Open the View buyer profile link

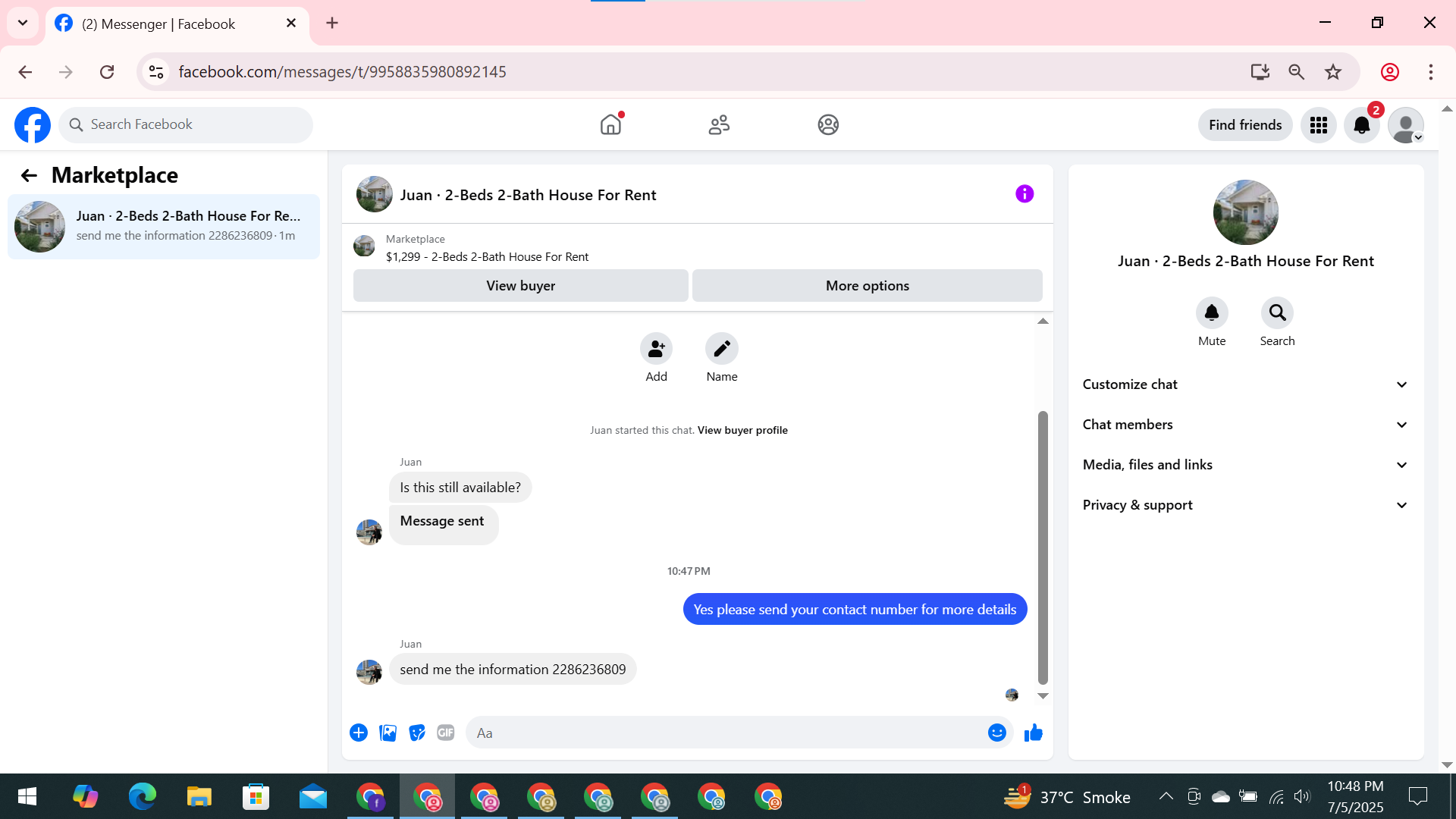coord(742,430)
